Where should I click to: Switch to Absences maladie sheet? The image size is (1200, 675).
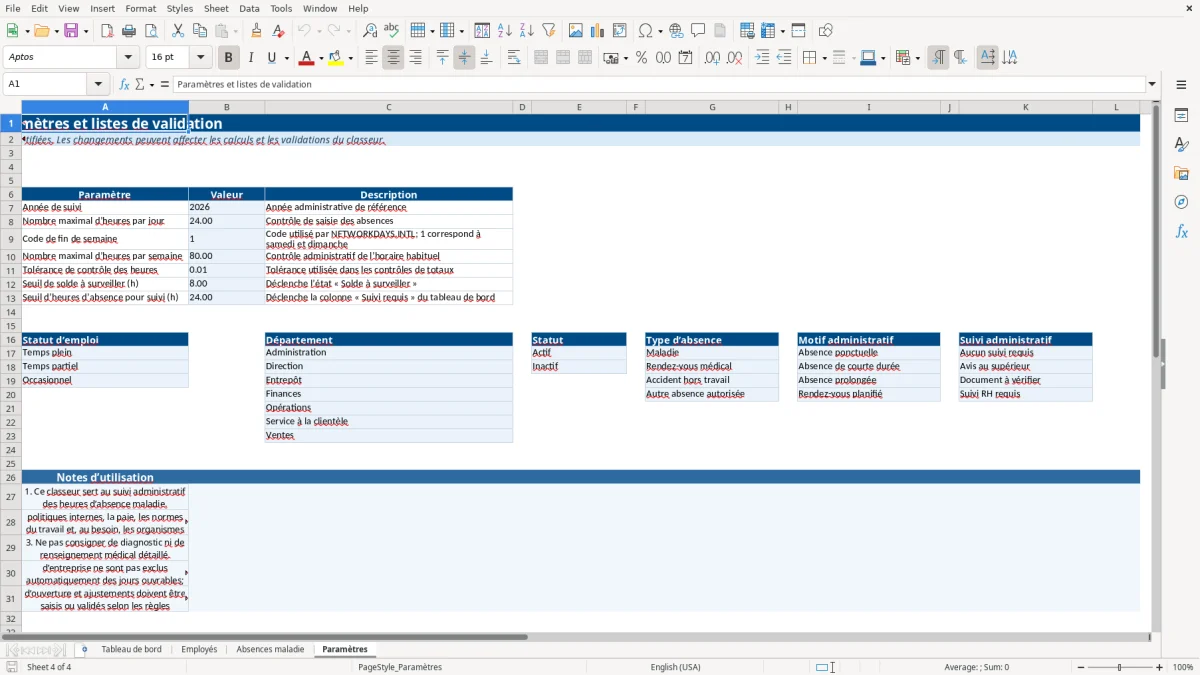pyautogui.click(x=270, y=649)
